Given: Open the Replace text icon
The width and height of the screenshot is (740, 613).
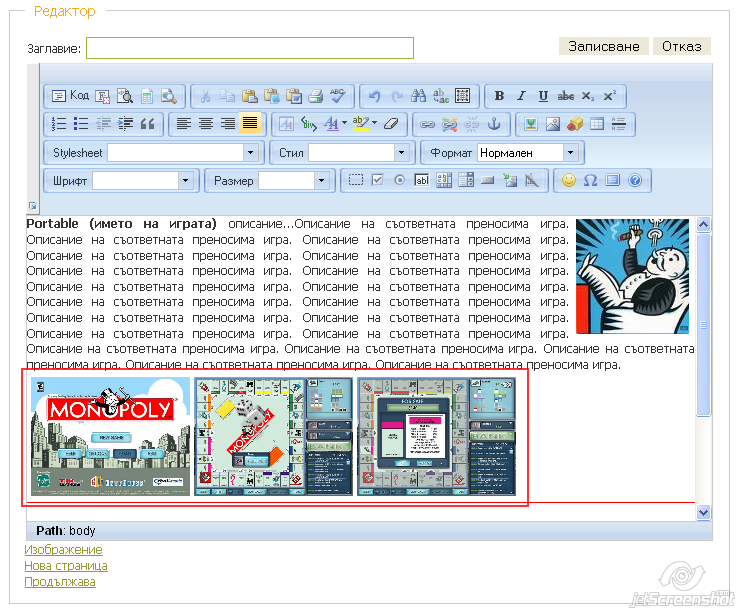Looking at the screenshot, I should (441, 96).
